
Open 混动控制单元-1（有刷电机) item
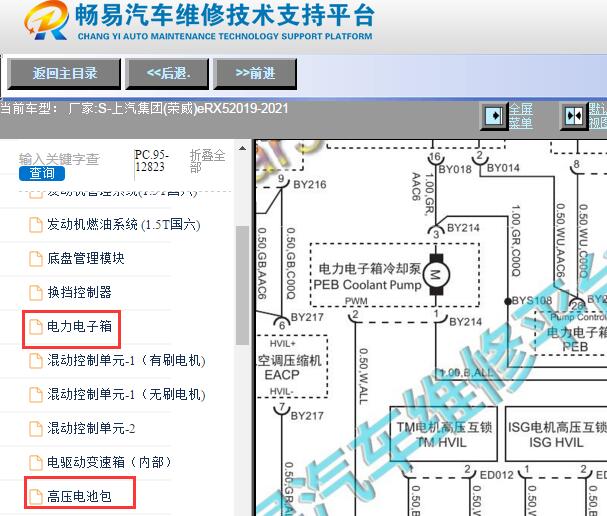pyautogui.click(x=126, y=360)
